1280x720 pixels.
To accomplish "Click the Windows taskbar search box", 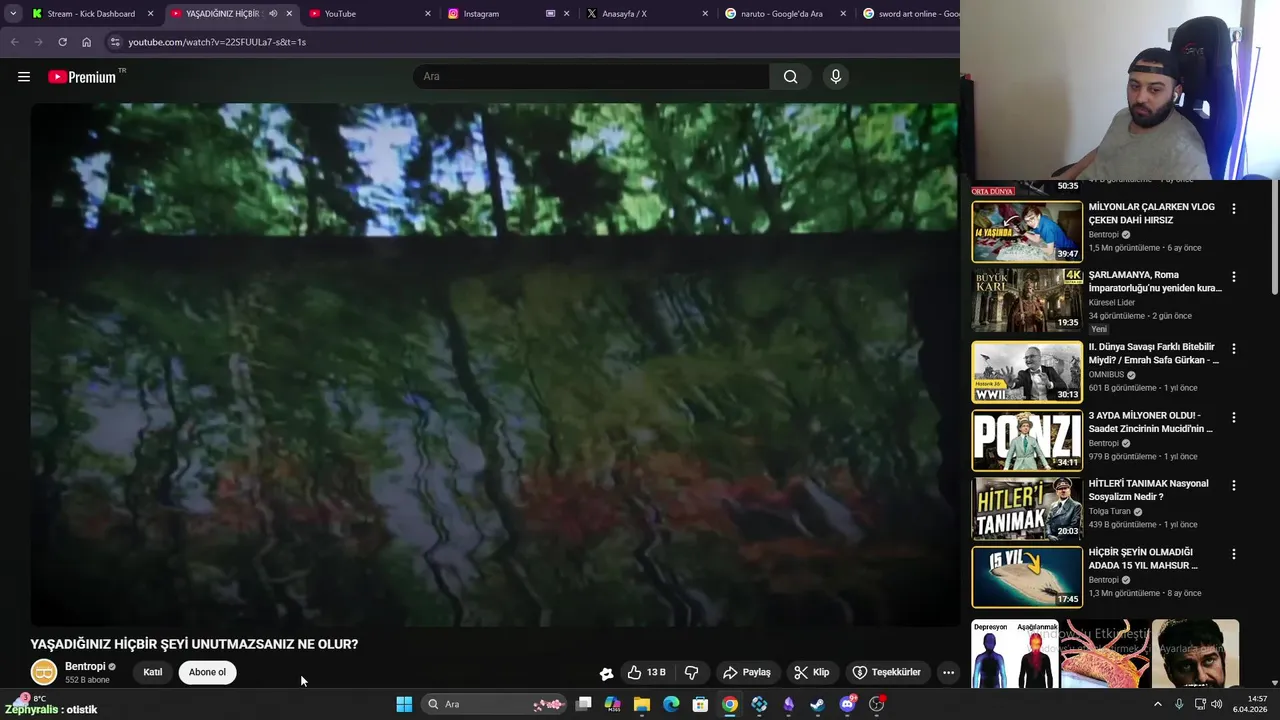I will (x=494, y=704).
